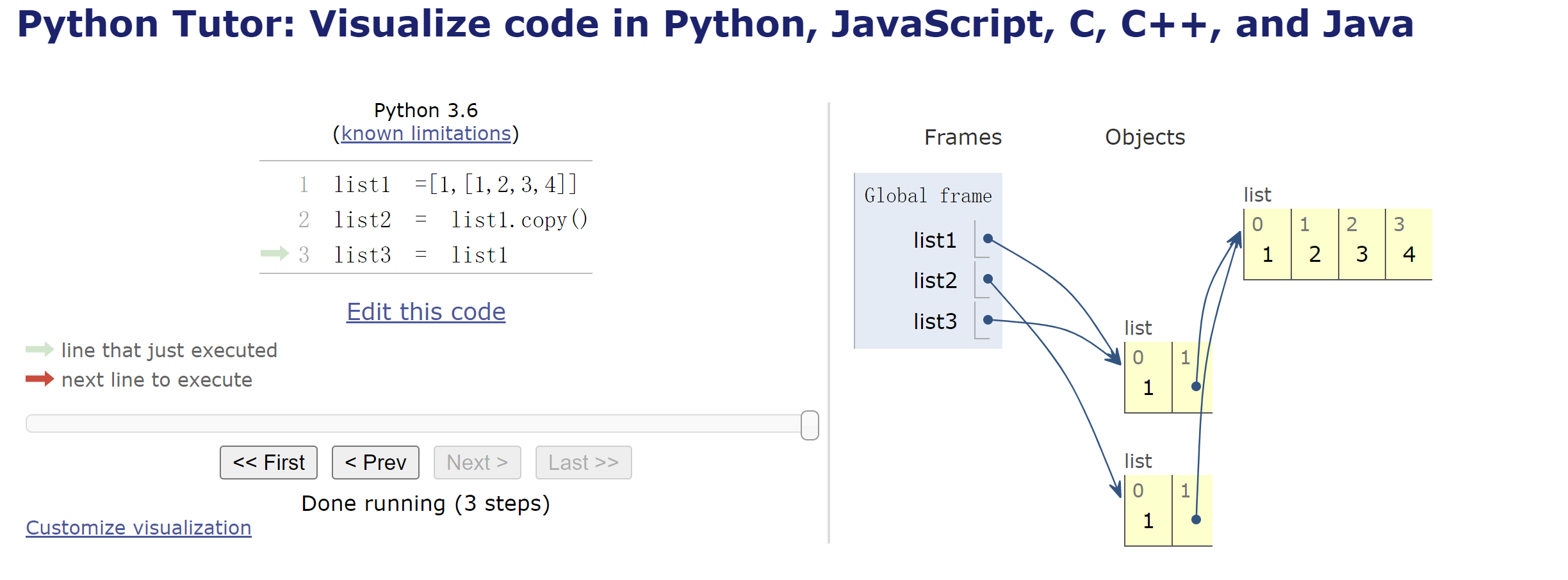Screen dimensions: 1568x580
Task: Click the Global frame header label
Action: point(927,196)
